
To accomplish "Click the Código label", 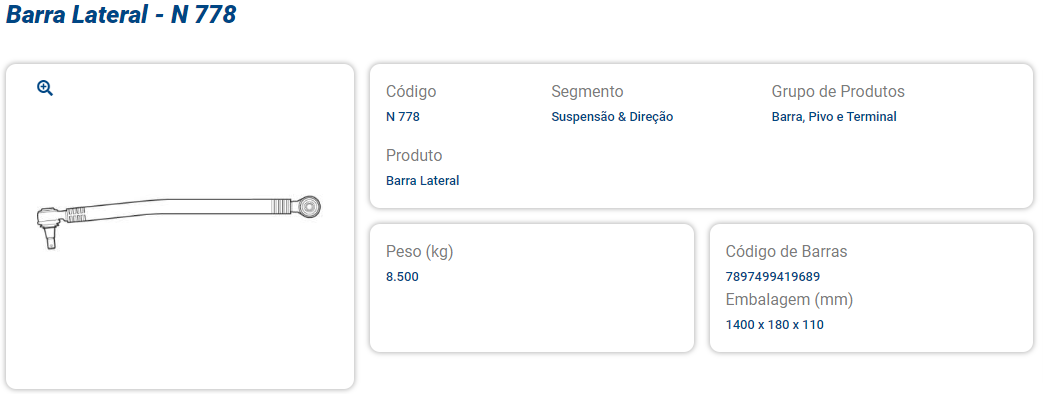I will pyautogui.click(x=411, y=92).
